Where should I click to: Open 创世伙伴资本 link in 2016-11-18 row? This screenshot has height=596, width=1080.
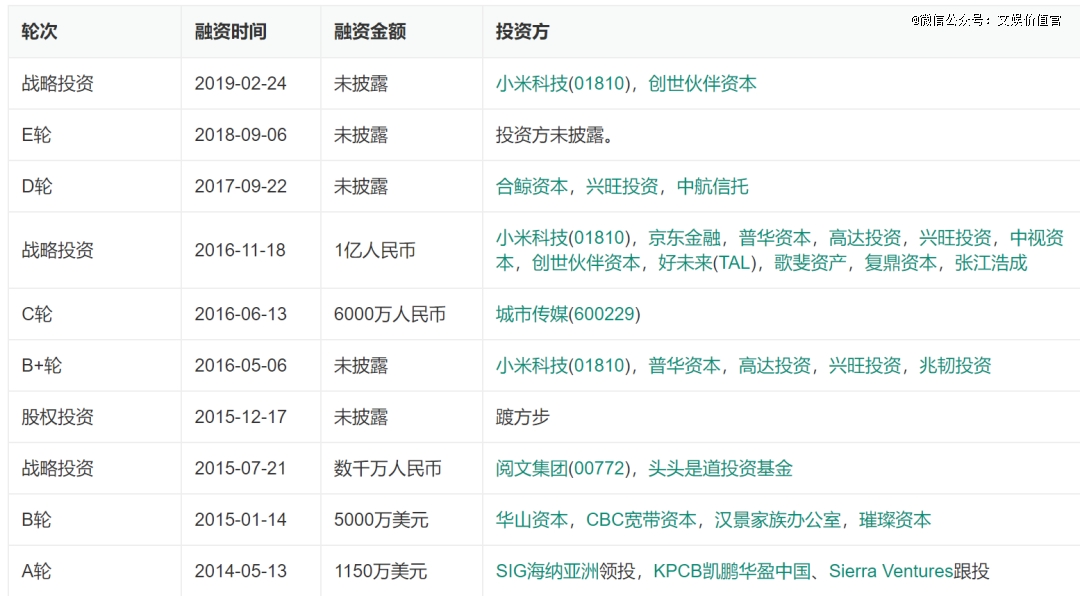[586, 263]
